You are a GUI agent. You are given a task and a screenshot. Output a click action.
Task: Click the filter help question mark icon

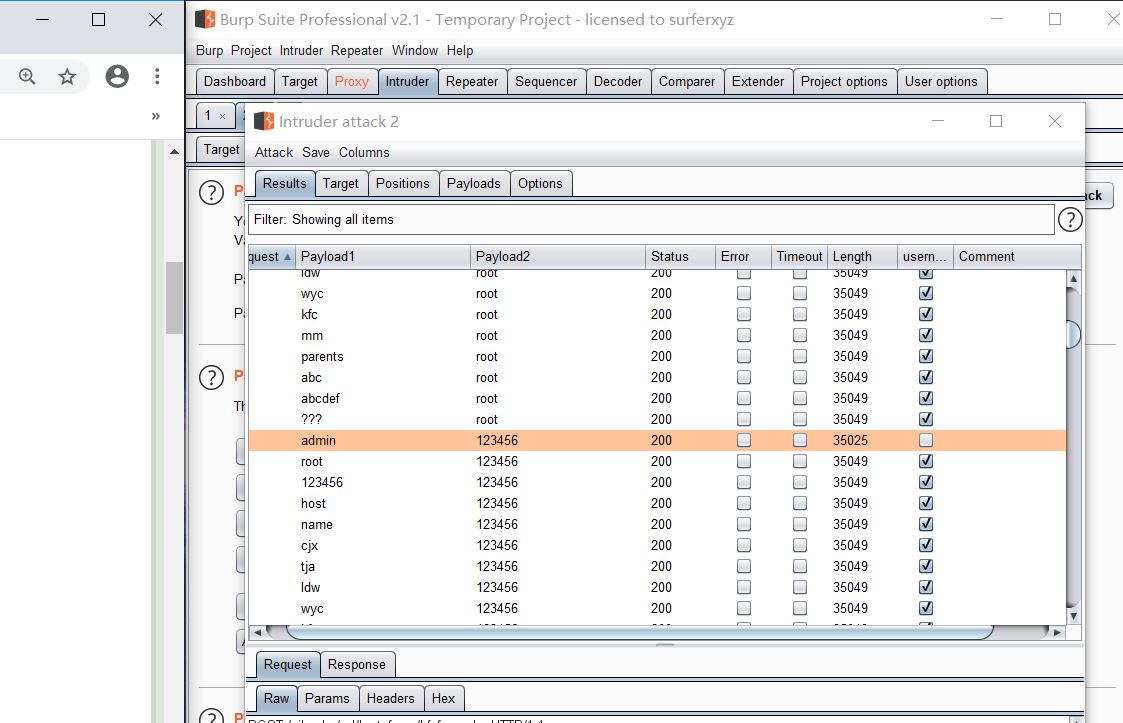tap(1070, 220)
